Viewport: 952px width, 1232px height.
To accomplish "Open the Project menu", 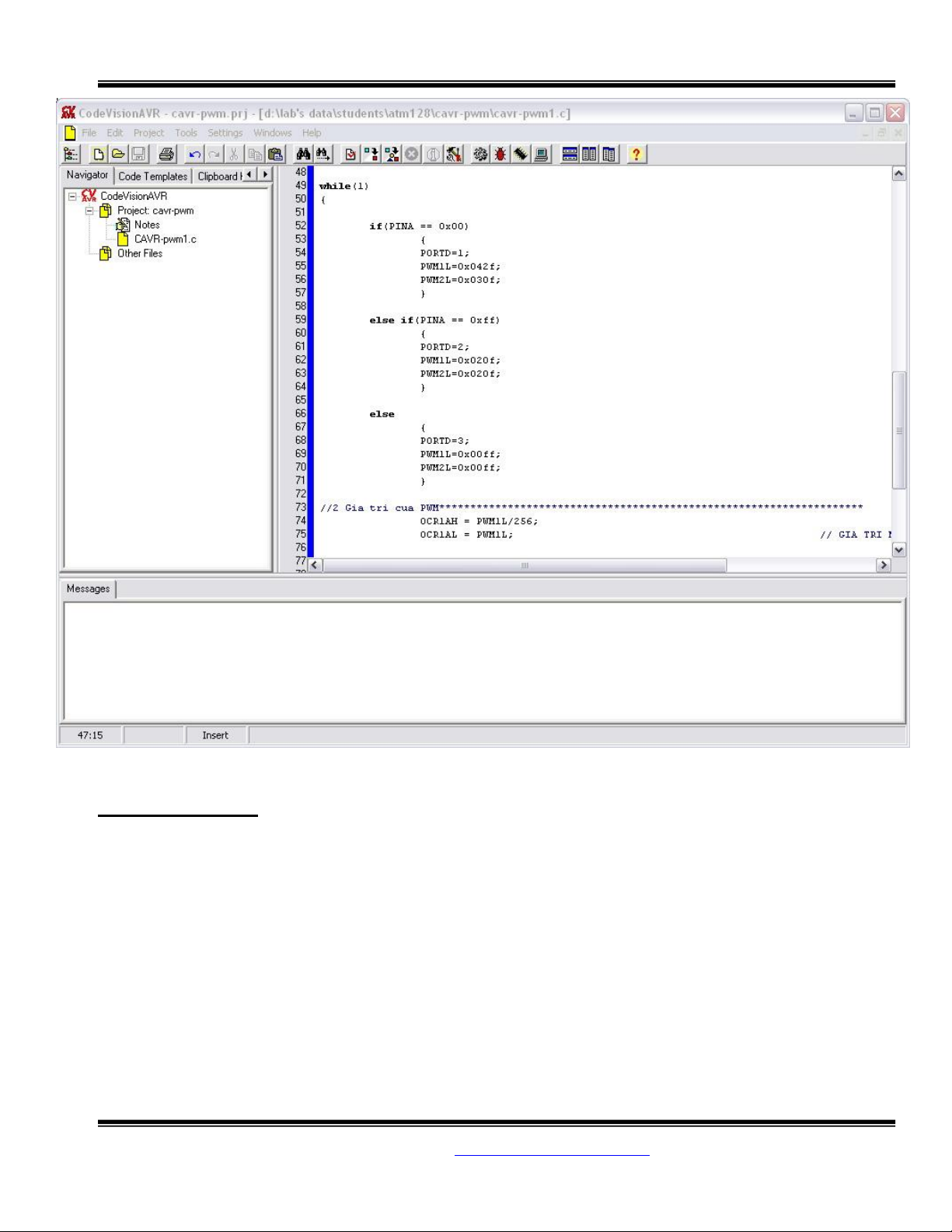I will [x=148, y=133].
